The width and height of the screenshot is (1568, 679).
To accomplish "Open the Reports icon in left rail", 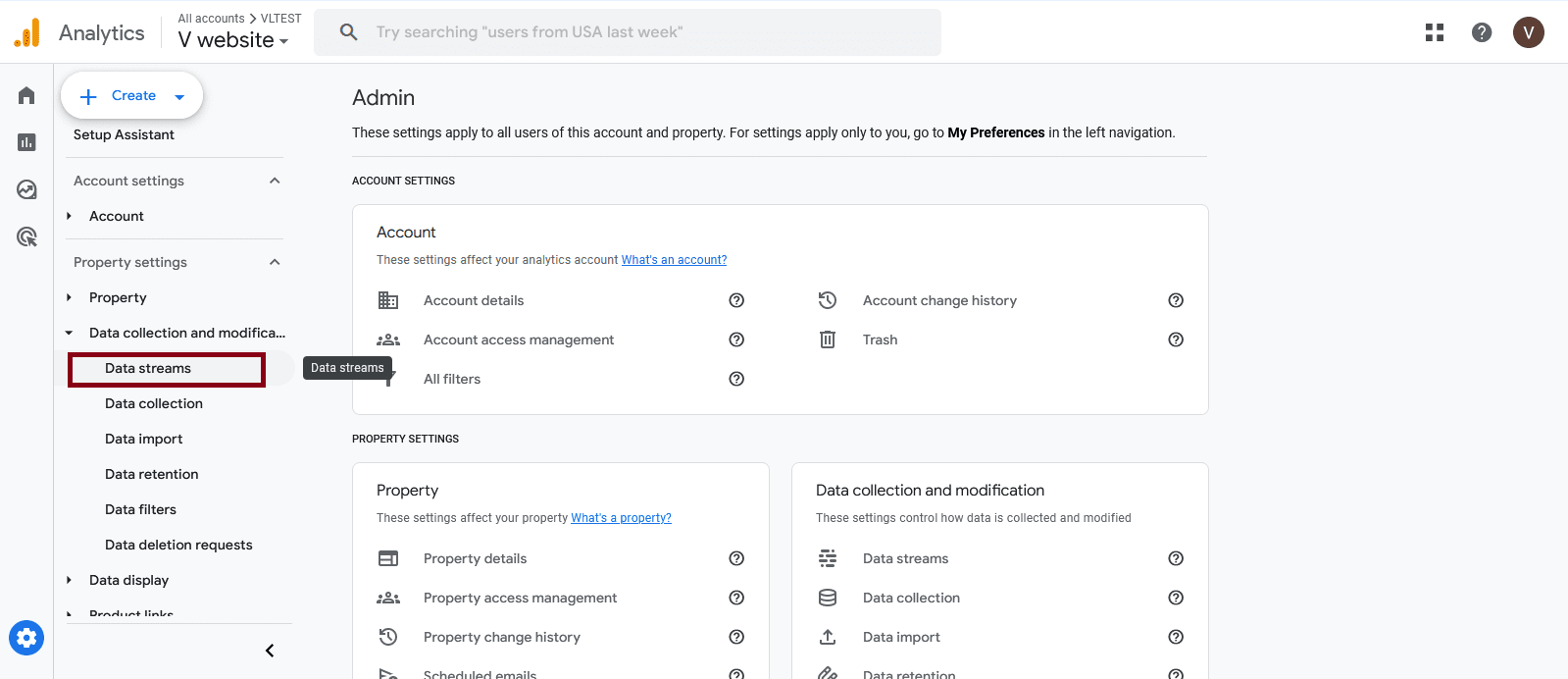I will (26, 142).
